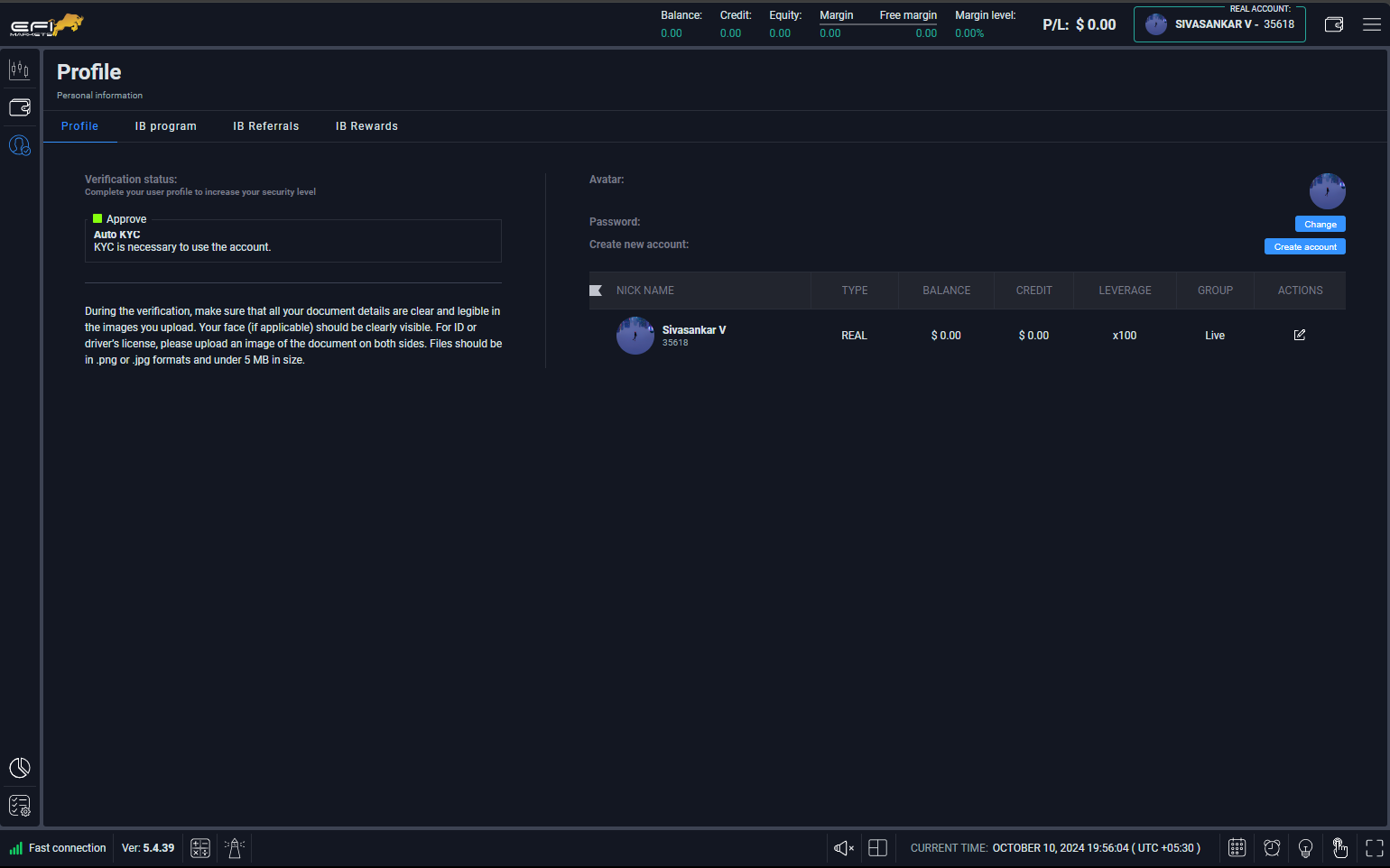Click the ACTIONS column header
This screenshot has height=868, width=1390.
(x=1301, y=291)
